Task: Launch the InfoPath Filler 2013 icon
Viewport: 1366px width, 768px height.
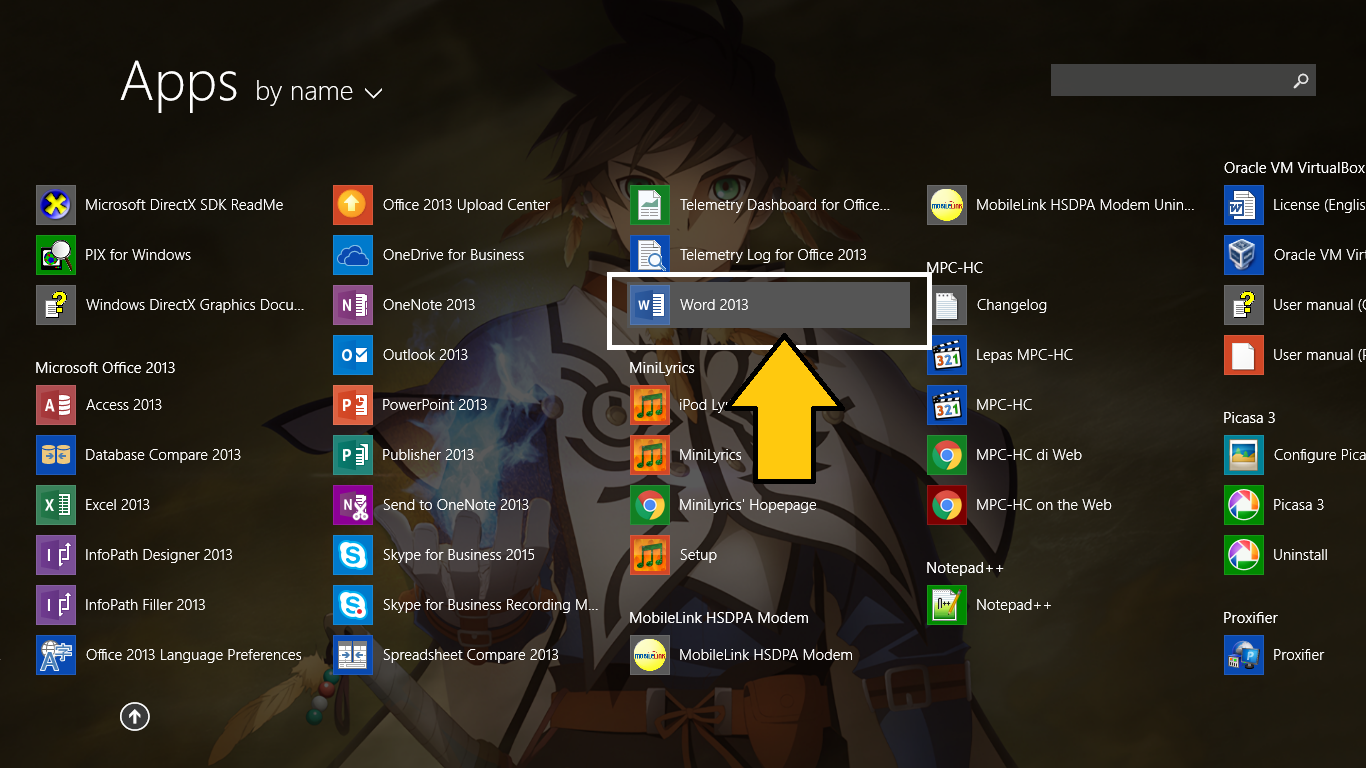Action: click(x=56, y=605)
